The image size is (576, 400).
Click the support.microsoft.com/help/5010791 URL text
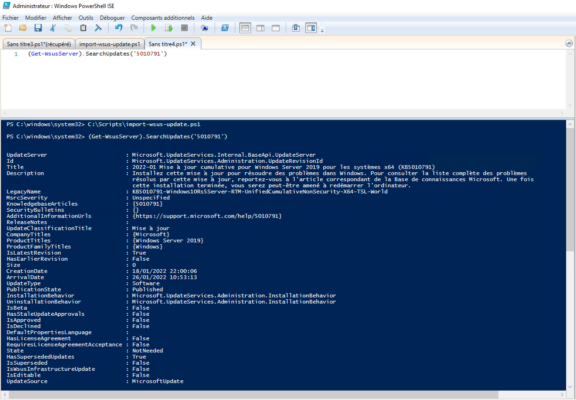coord(207,216)
